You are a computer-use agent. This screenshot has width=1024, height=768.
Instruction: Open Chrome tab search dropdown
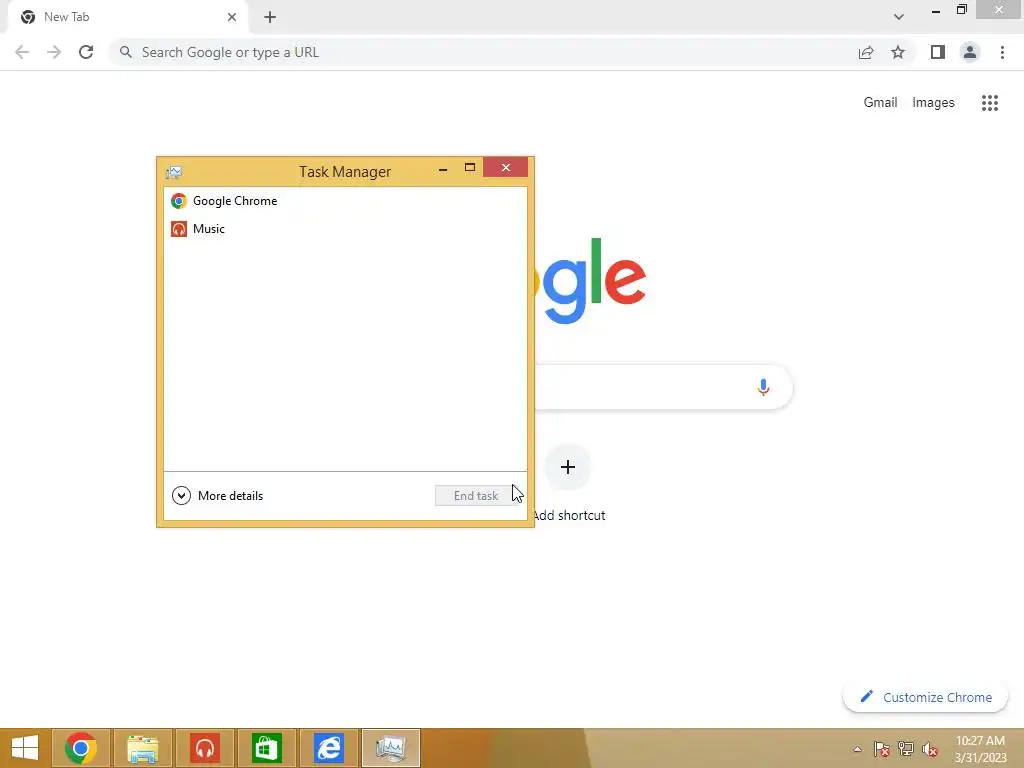point(899,17)
